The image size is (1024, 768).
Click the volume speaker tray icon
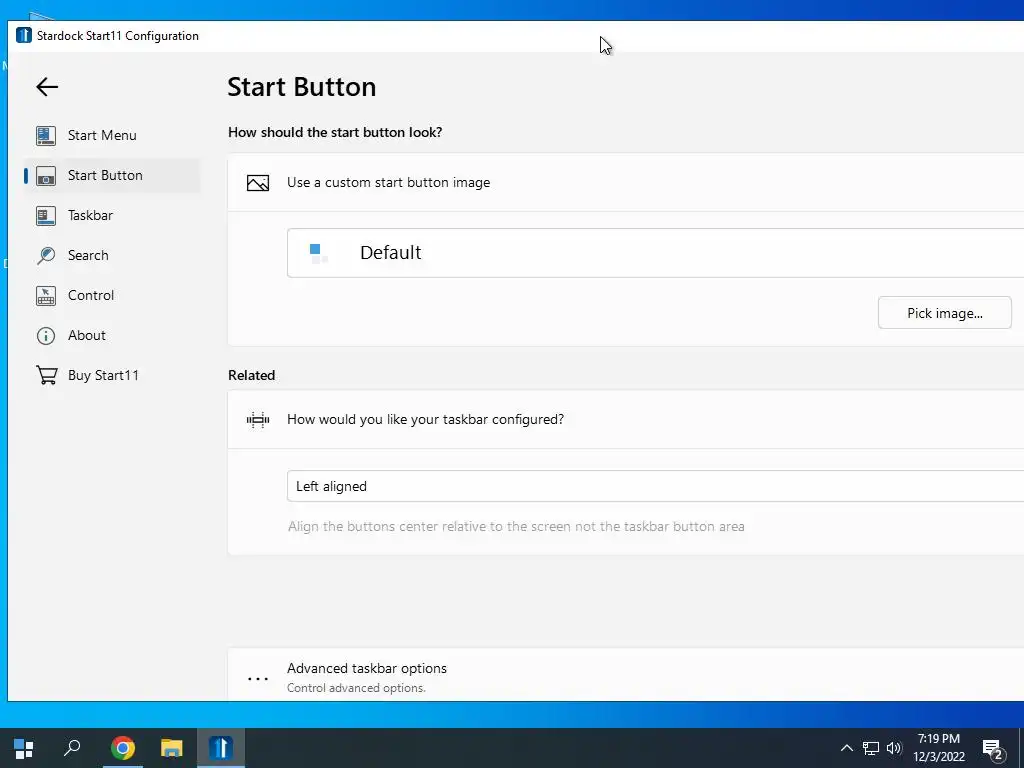(x=894, y=748)
